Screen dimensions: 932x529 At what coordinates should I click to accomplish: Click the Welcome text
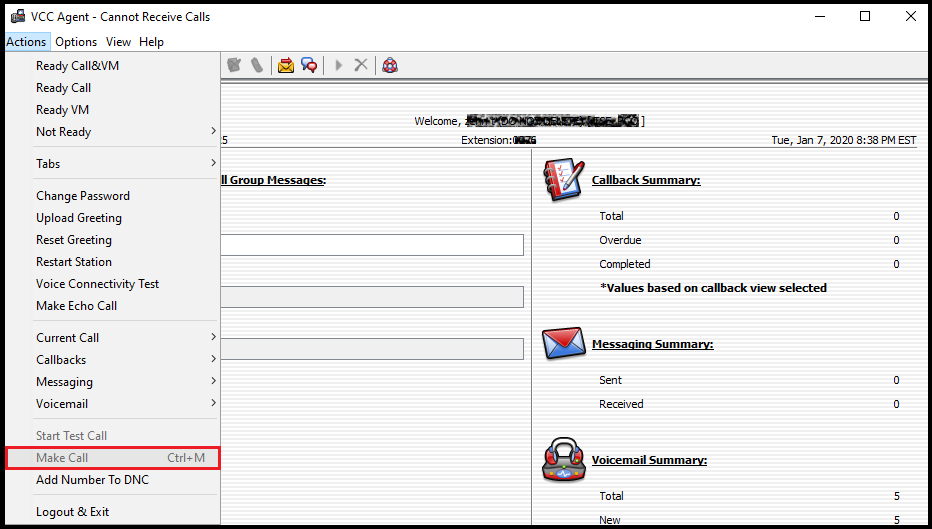tap(437, 121)
